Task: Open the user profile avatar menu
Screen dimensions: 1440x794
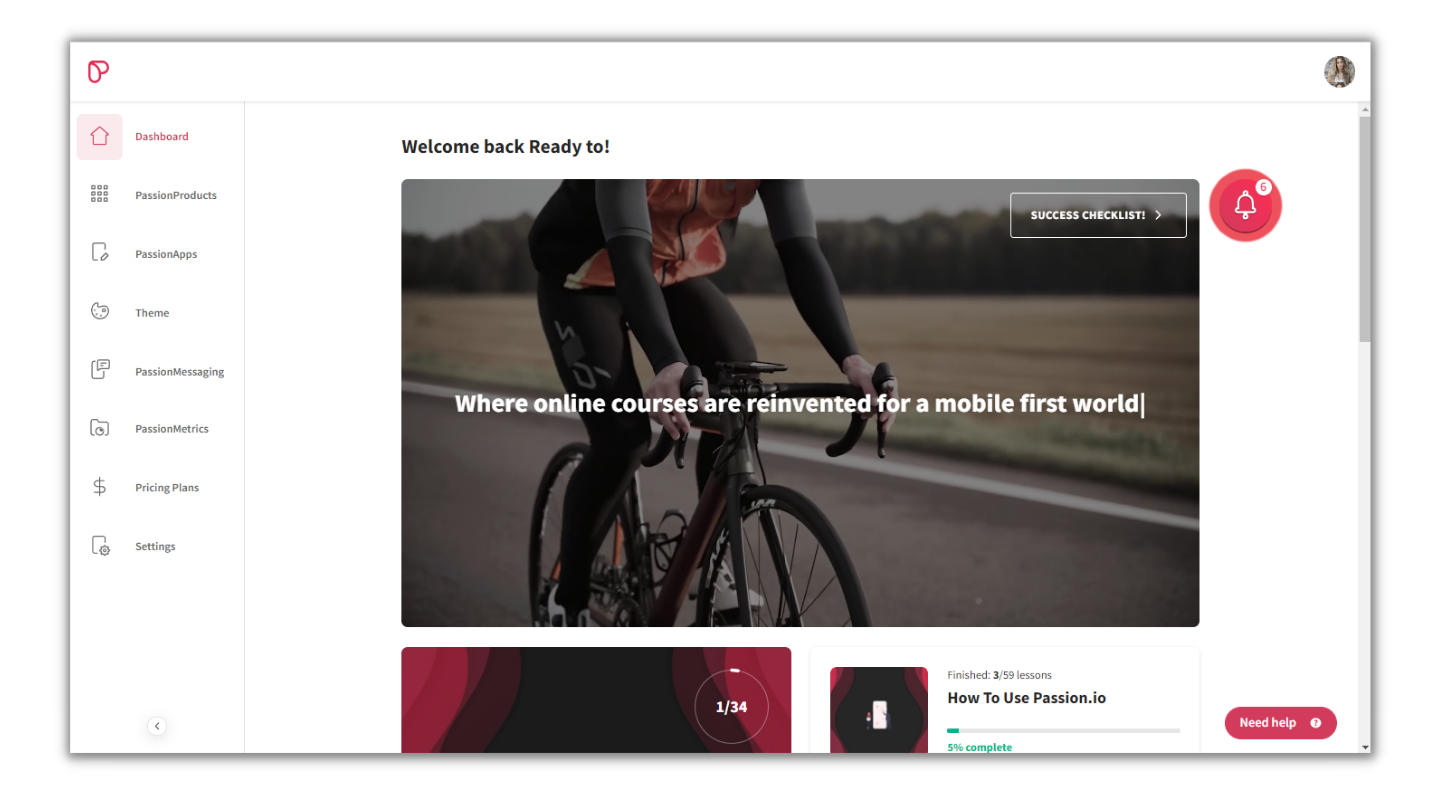Action: [1339, 72]
